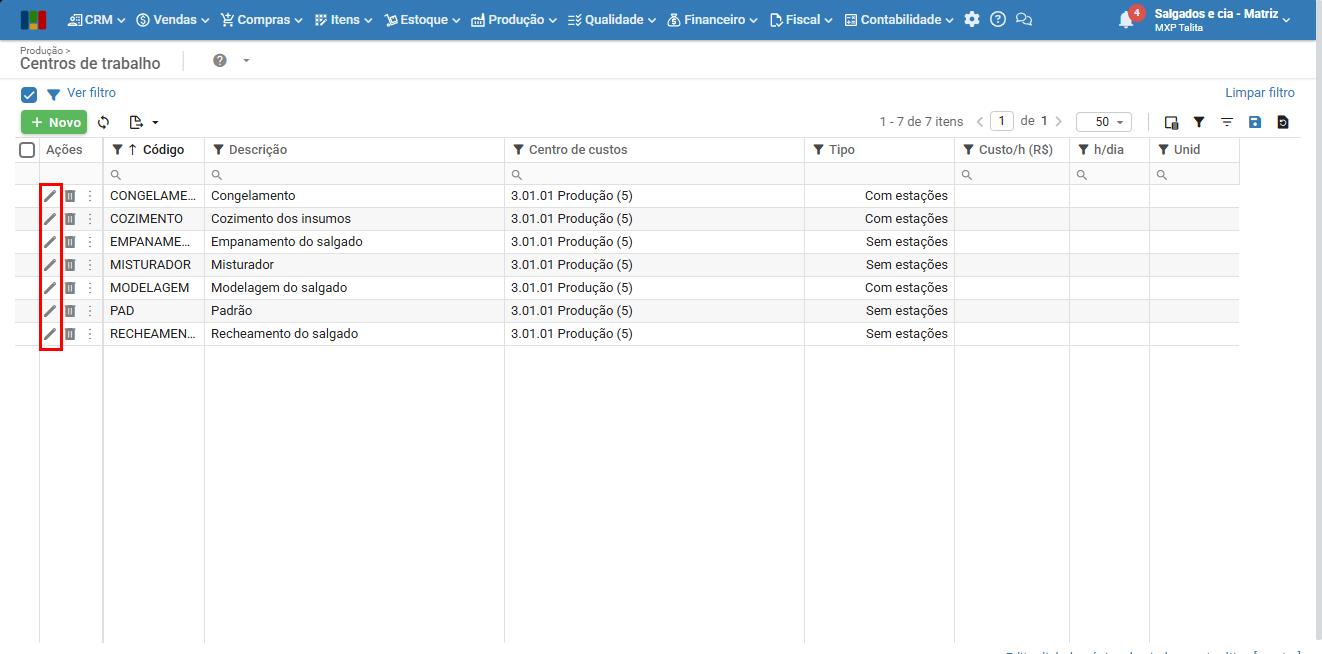Open more actions menu for PAD row

[x=90, y=311]
